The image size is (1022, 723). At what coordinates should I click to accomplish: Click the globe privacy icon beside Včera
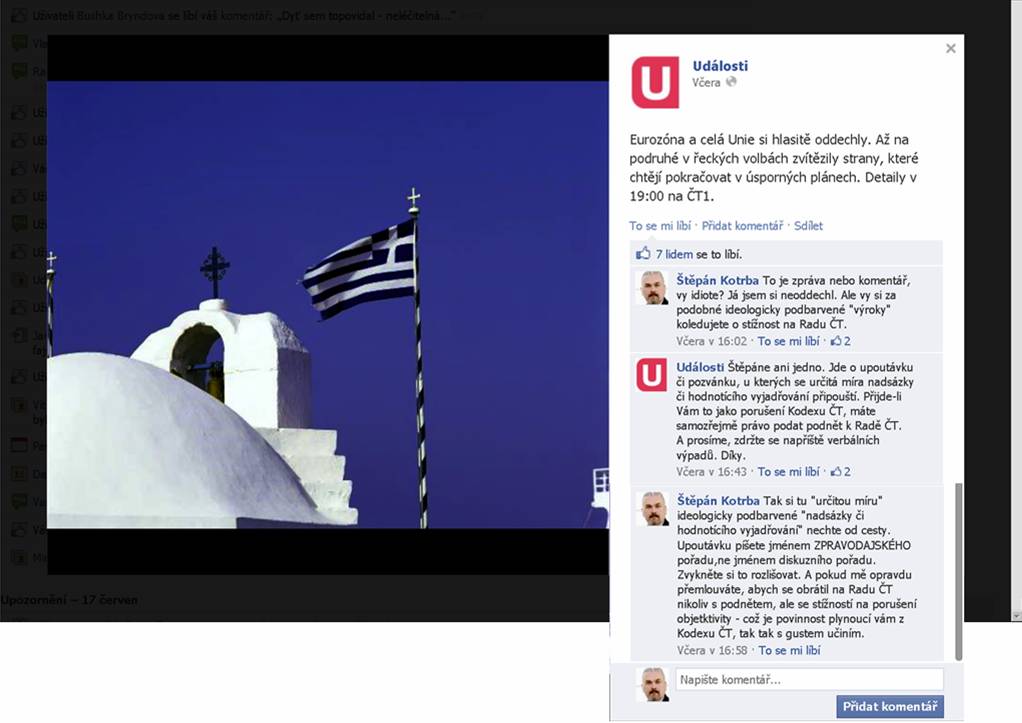click(731, 82)
